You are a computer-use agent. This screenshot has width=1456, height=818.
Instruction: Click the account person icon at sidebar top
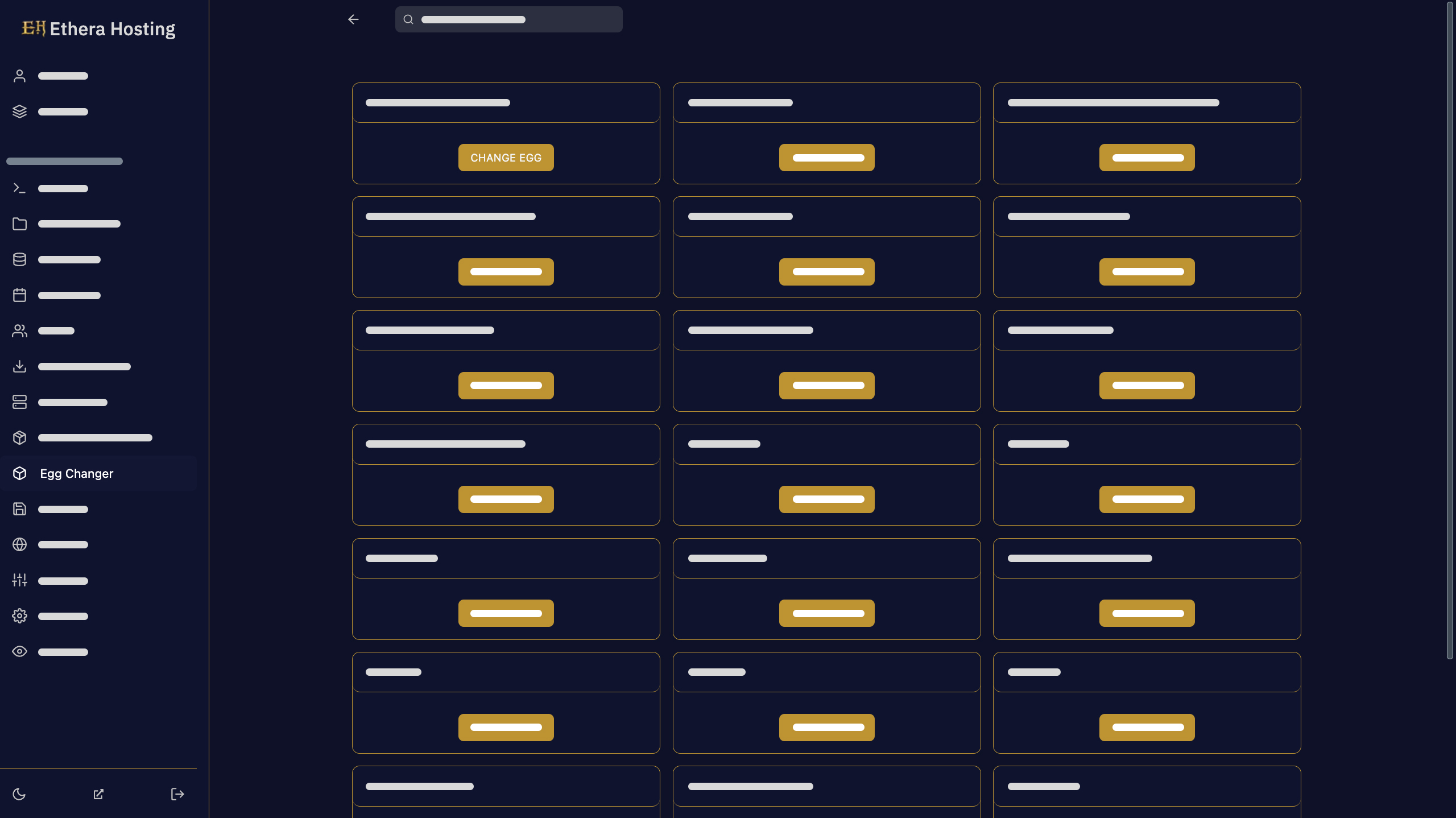(x=20, y=76)
